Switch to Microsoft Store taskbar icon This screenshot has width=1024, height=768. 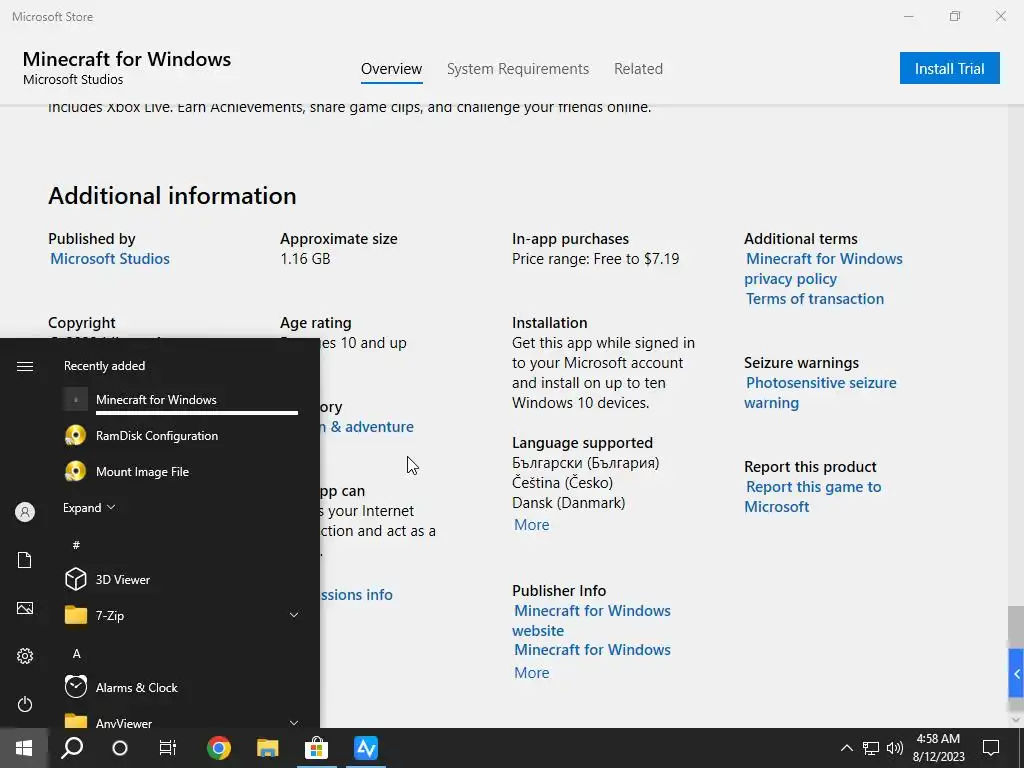point(316,748)
